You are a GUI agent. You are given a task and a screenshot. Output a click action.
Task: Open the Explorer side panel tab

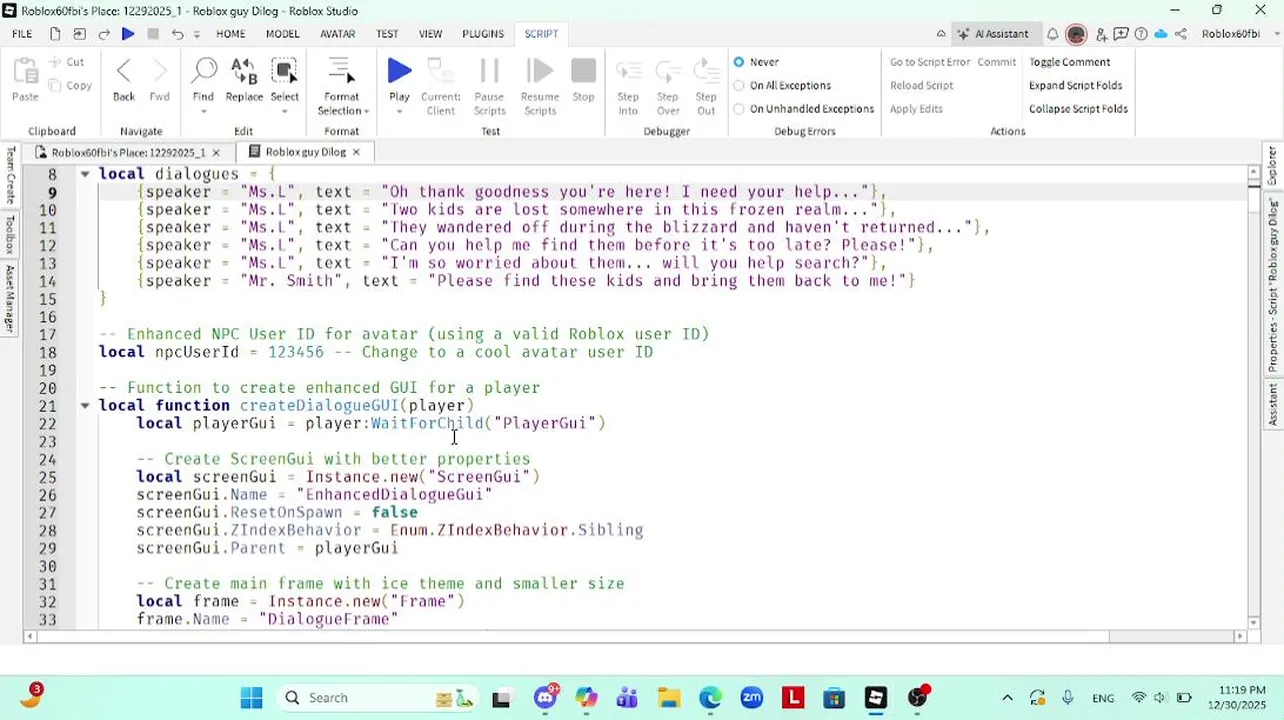[1273, 166]
